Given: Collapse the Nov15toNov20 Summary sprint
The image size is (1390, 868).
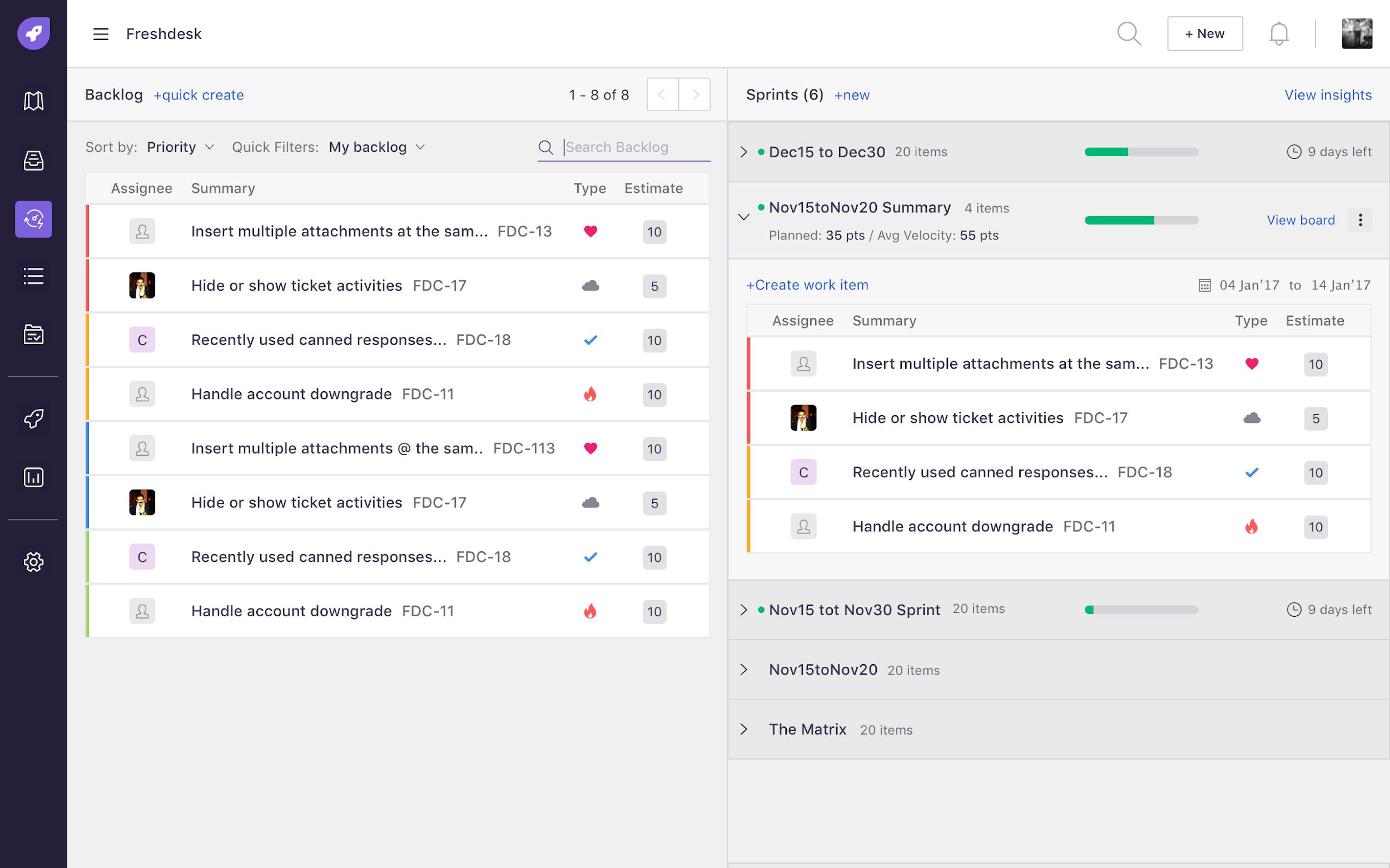Looking at the screenshot, I should [x=743, y=217].
